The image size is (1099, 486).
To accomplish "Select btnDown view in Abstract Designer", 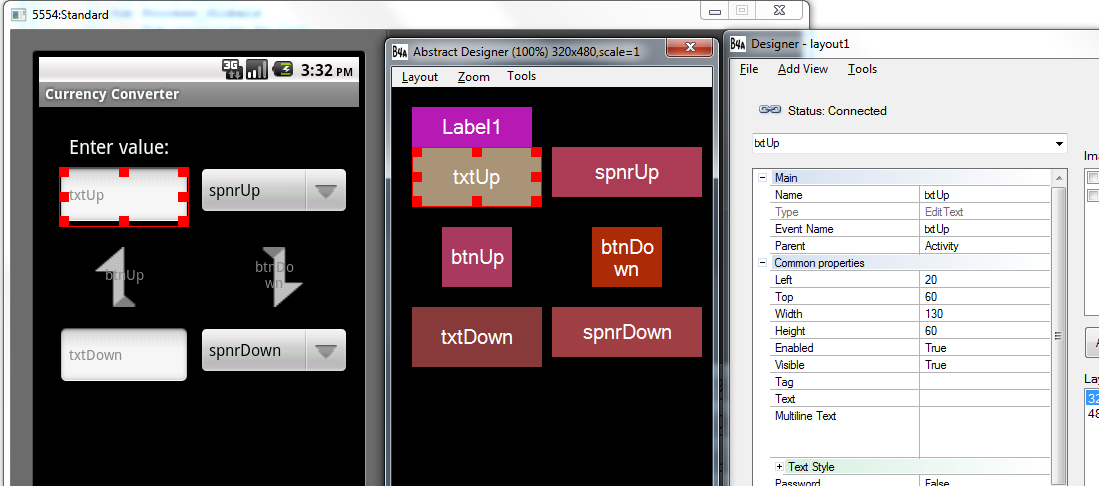I will tap(627, 257).
